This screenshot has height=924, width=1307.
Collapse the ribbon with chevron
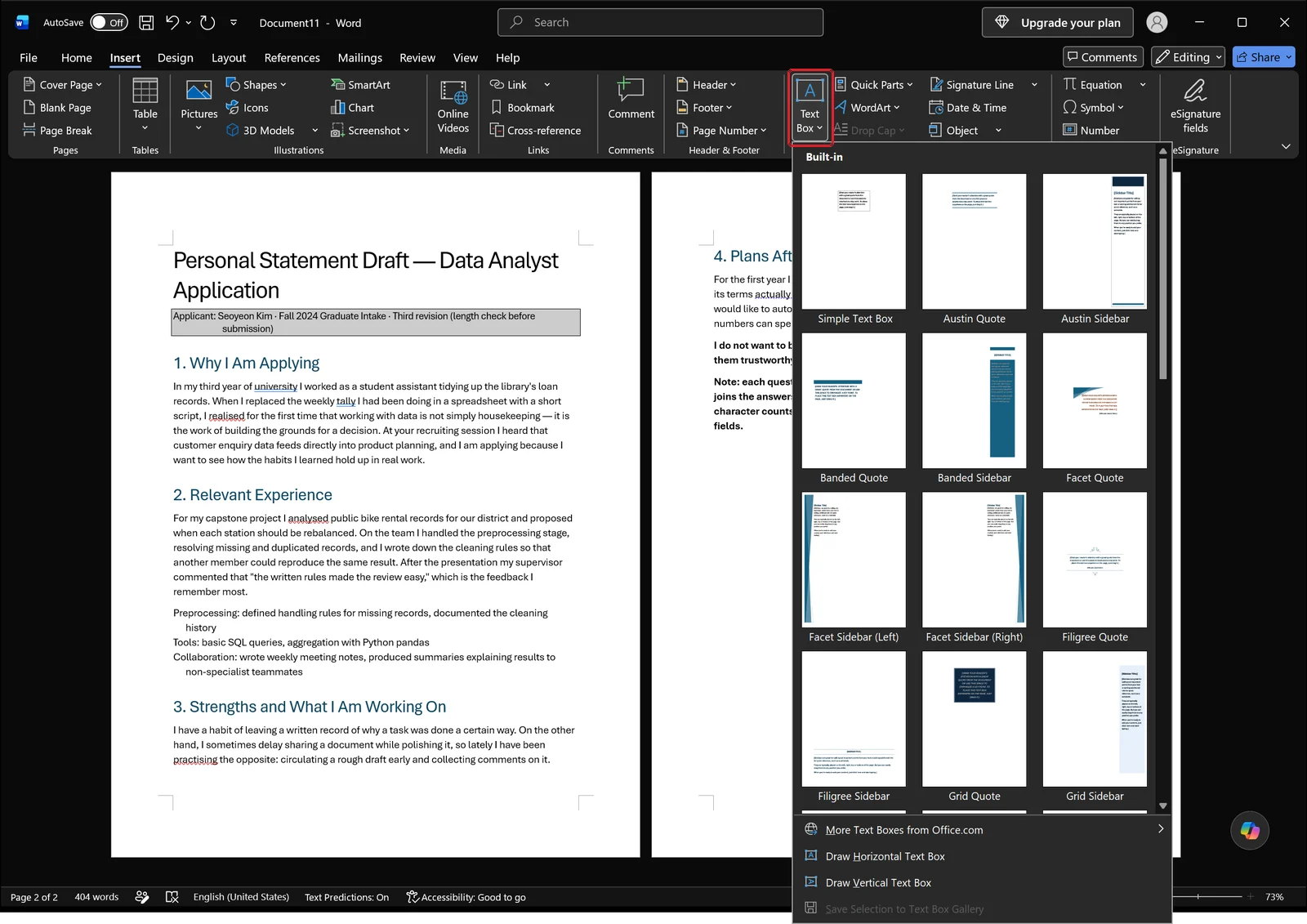[1286, 147]
